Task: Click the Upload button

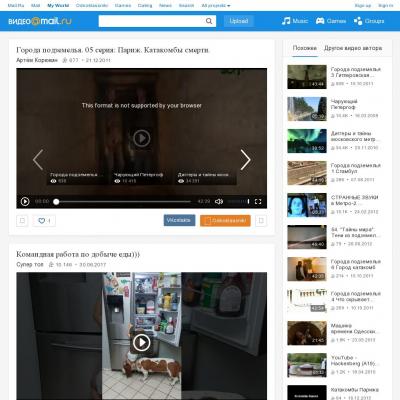Action: click(x=239, y=21)
